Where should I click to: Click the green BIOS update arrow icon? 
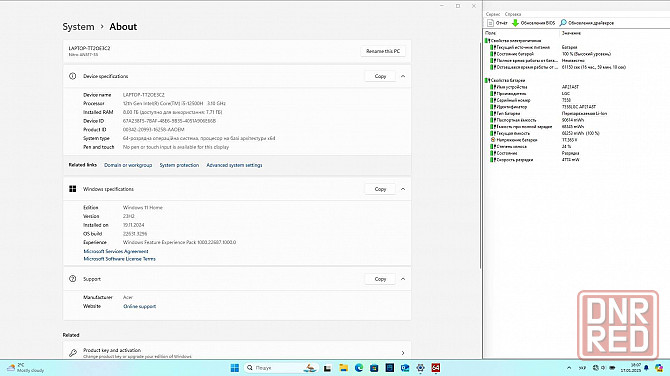[515, 23]
